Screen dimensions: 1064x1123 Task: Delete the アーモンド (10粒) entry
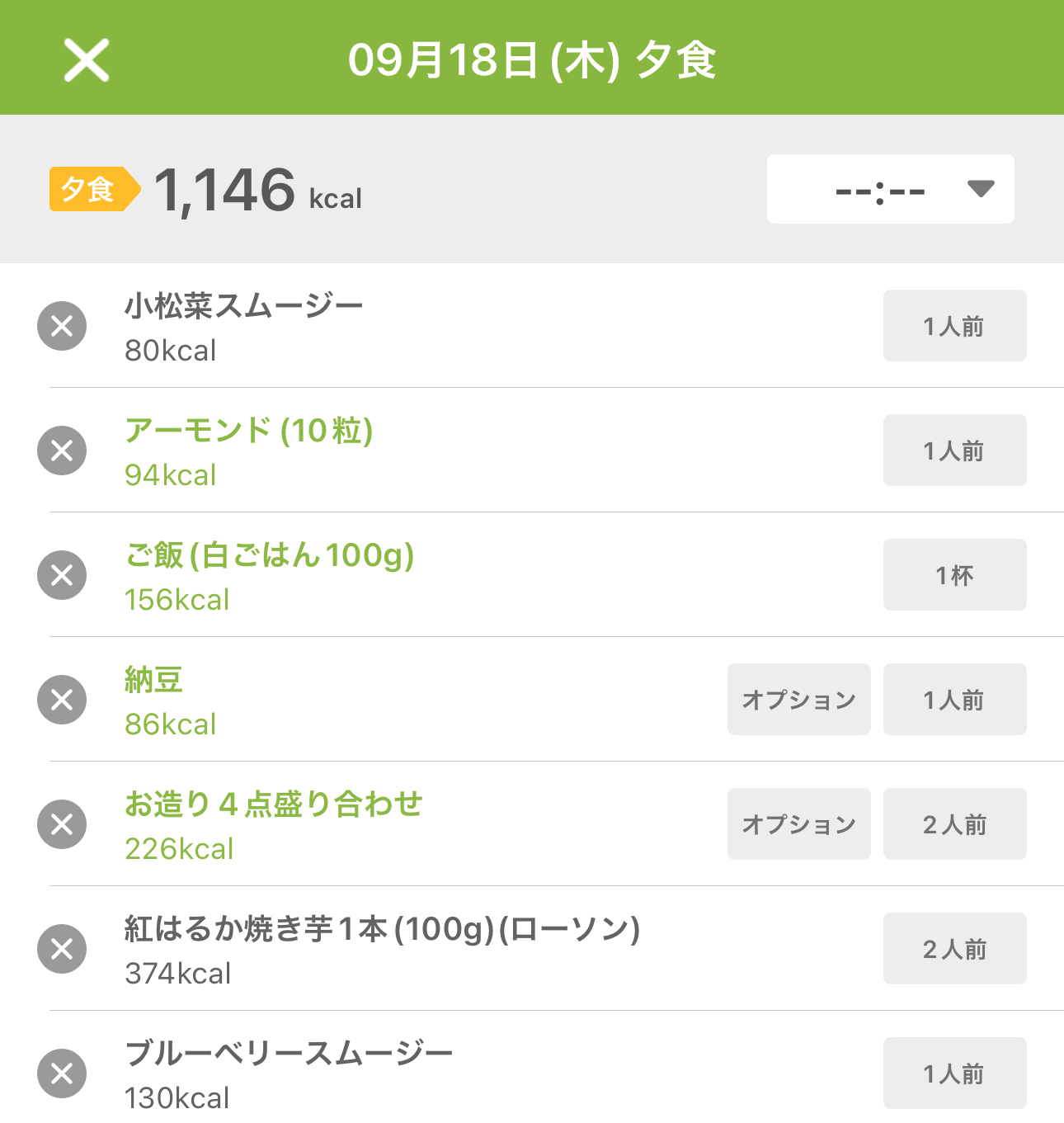click(62, 451)
